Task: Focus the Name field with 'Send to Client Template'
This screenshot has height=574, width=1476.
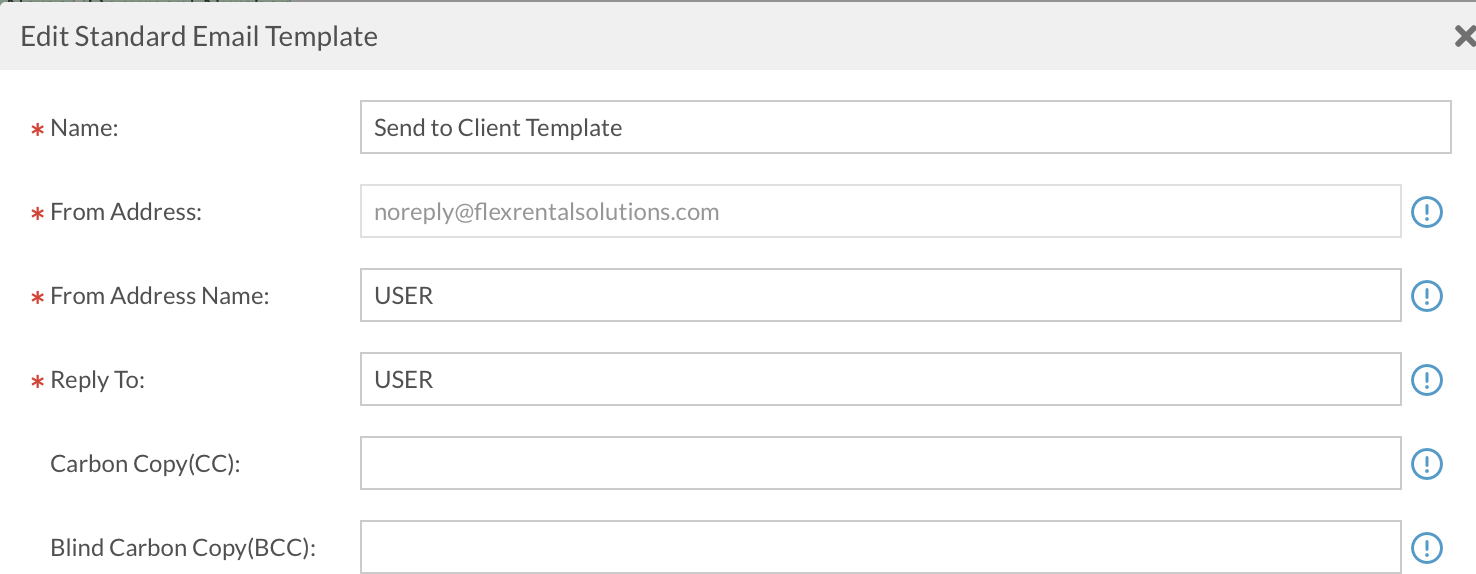Action: (x=905, y=128)
